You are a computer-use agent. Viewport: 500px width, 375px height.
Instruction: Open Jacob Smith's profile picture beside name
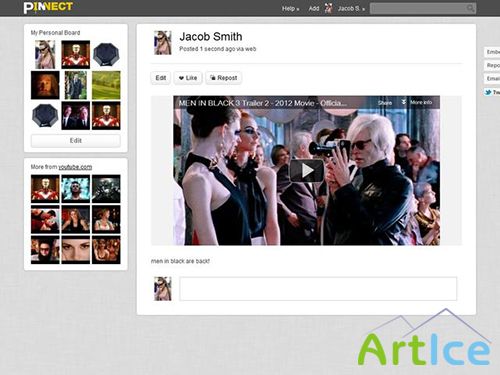tap(163, 43)
